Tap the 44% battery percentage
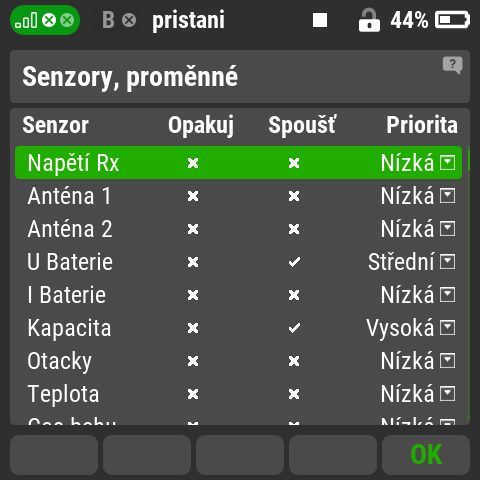This screenshot has width=480, height=480. point(409,20)
